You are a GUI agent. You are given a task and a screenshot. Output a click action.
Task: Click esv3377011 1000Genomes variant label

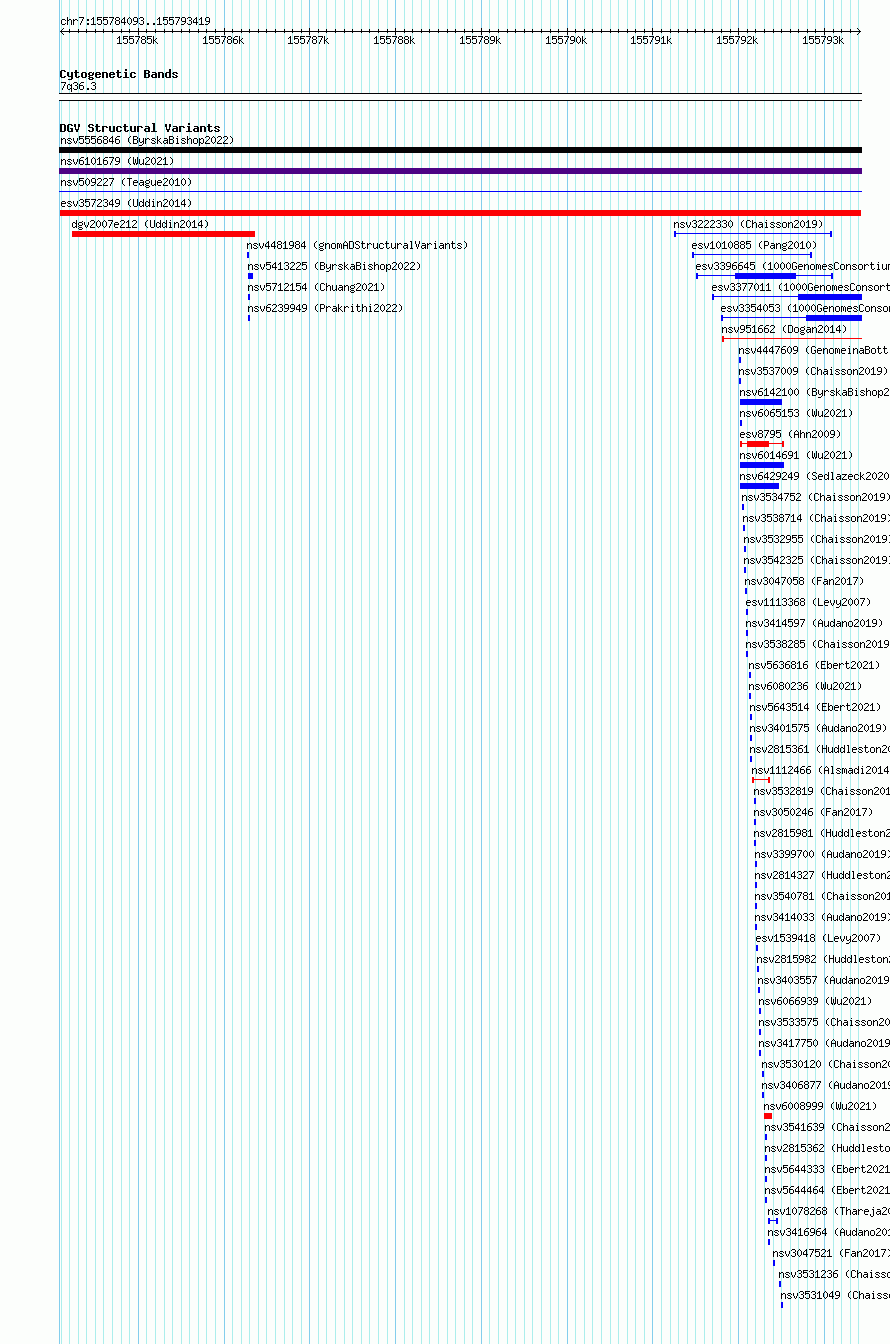(x=800, y=287)
